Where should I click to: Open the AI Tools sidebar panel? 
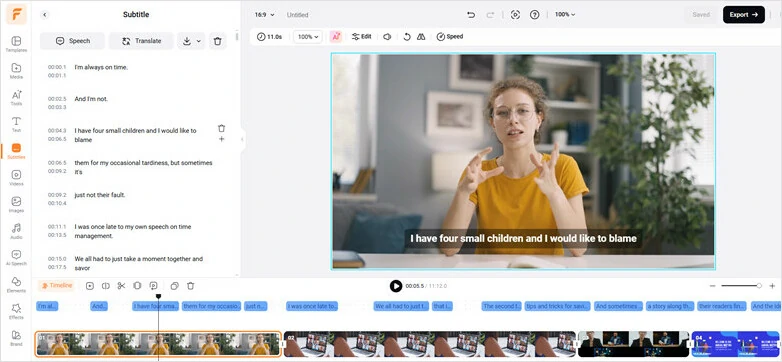tap(16, 98)
